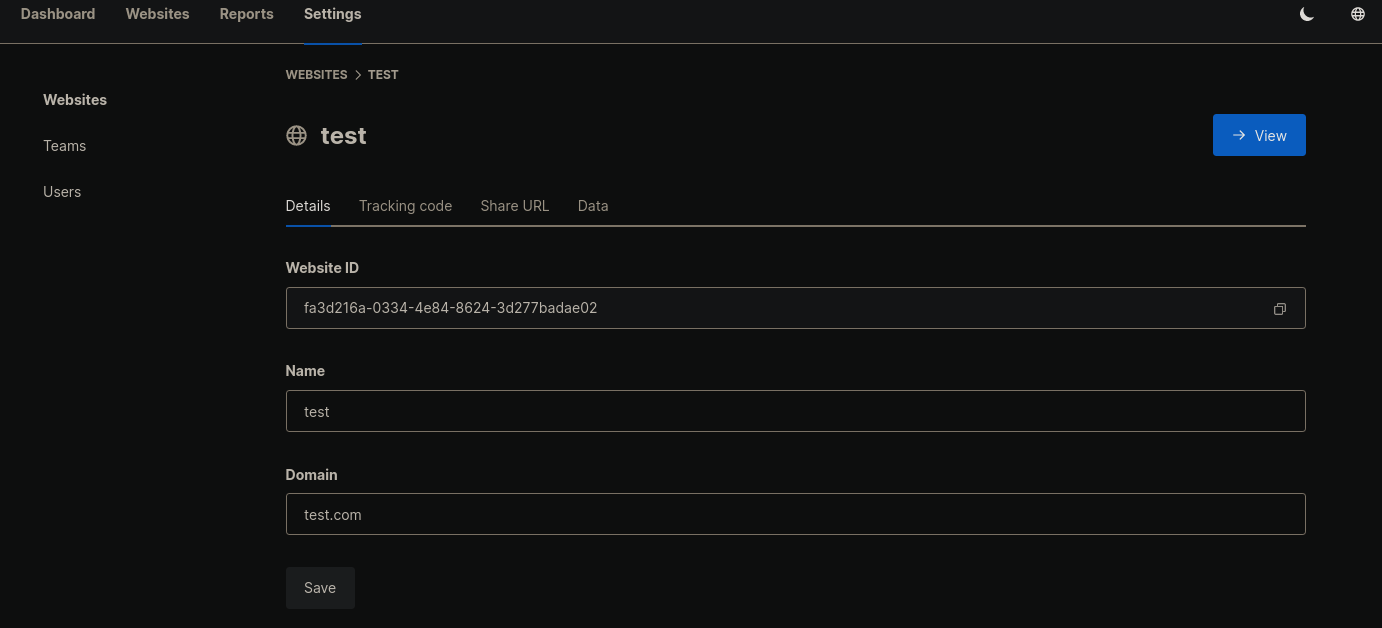Copy the Website ID with copy icon
Screen dimensions: 1382x628
pos(1279,309)
